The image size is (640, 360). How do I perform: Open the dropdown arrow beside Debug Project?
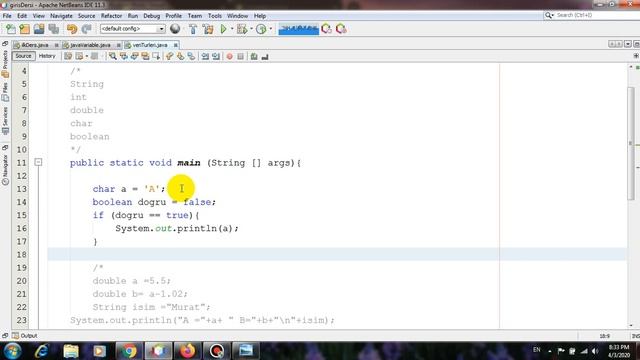coord(251,29)
